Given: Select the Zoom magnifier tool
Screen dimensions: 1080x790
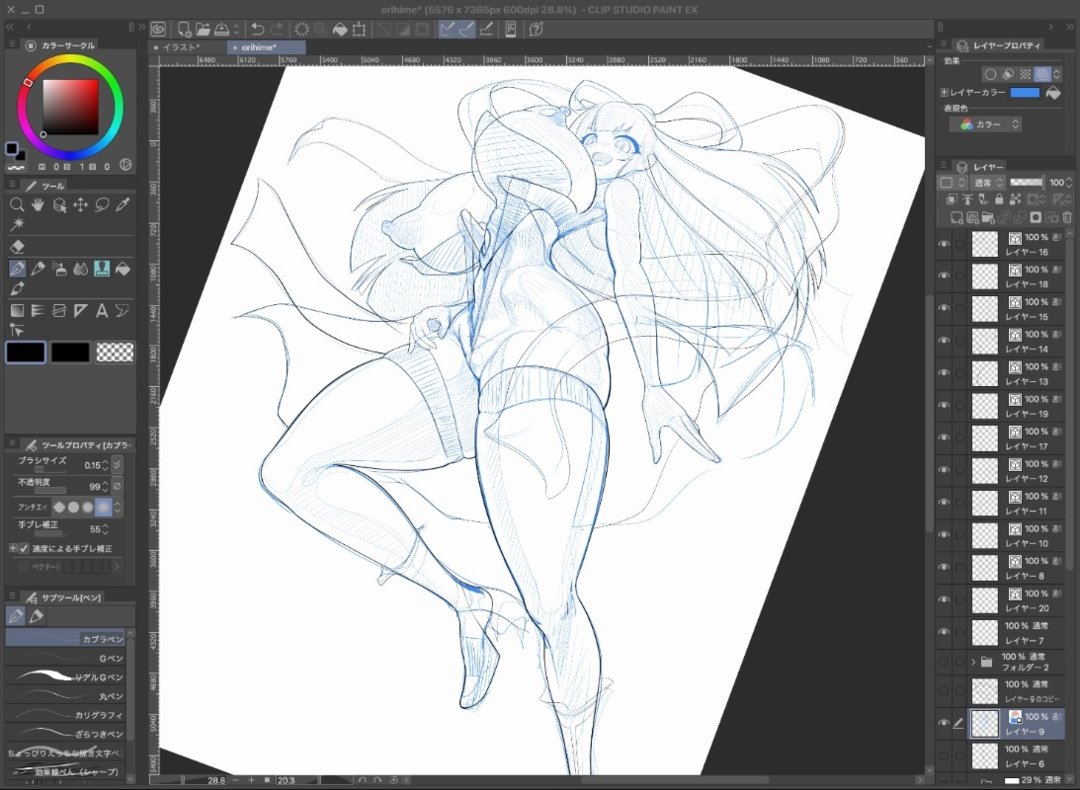Looking at the screenshot, I should [x=17, y=205].
